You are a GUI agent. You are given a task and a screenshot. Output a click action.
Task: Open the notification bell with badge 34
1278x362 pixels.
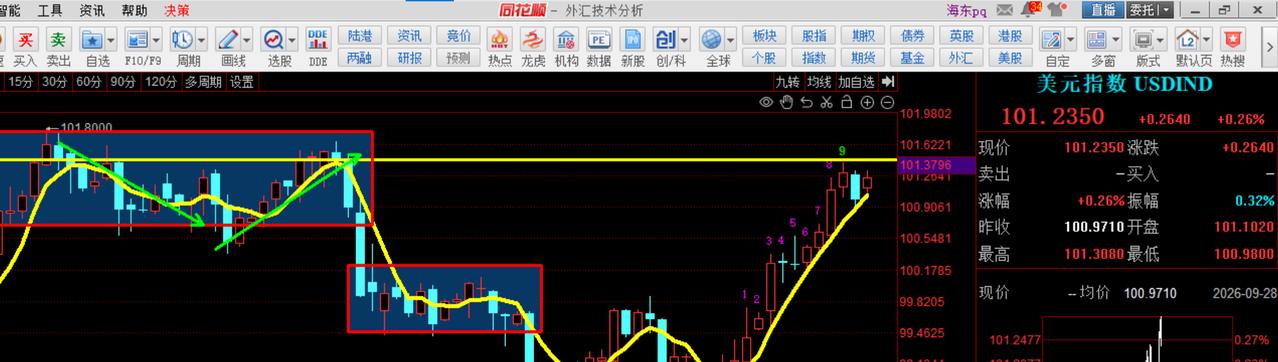(1030, 10)
